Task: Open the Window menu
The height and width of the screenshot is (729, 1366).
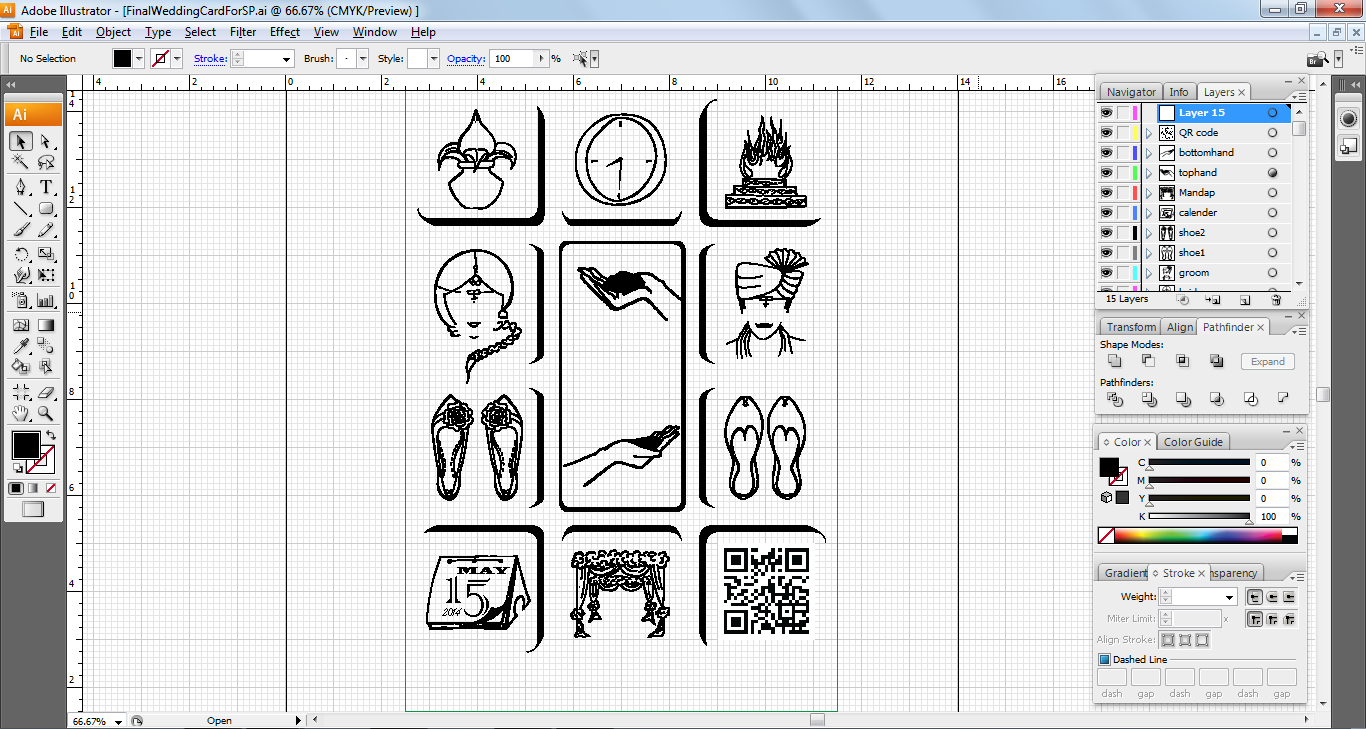Action: click(x=375, y=32)
